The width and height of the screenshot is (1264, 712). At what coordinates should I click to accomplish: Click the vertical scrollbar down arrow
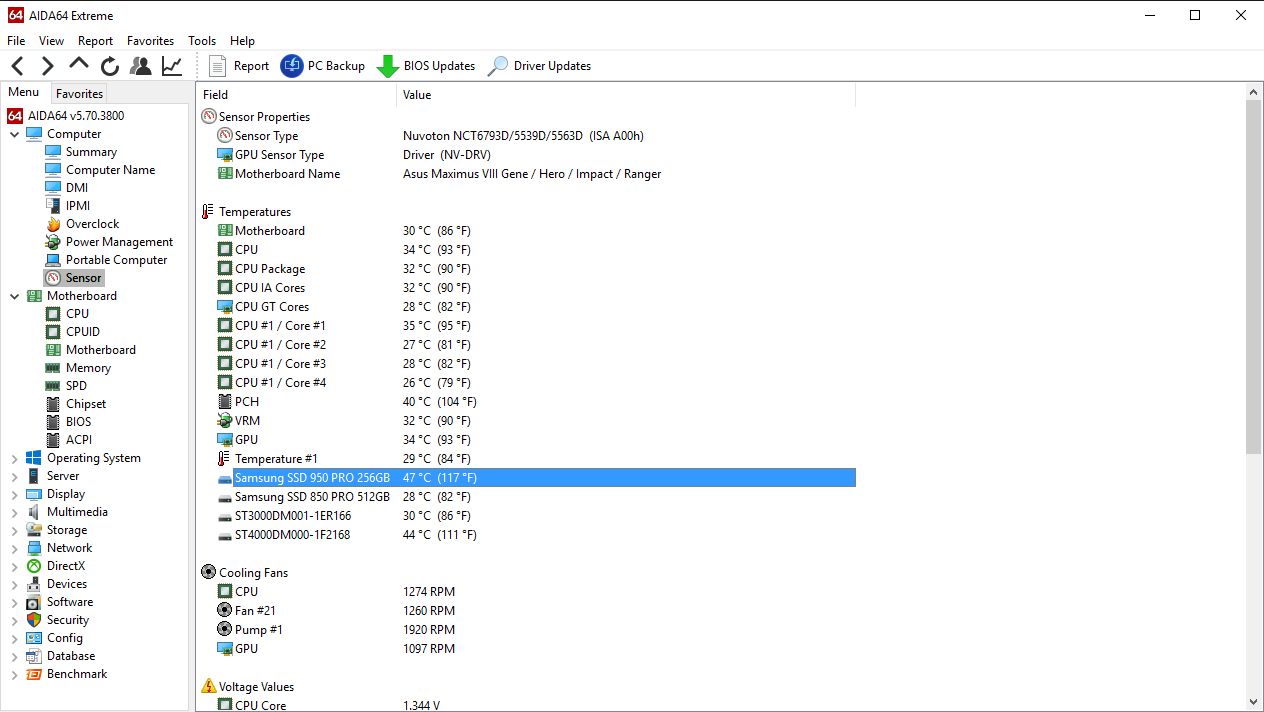point(1254,702)
